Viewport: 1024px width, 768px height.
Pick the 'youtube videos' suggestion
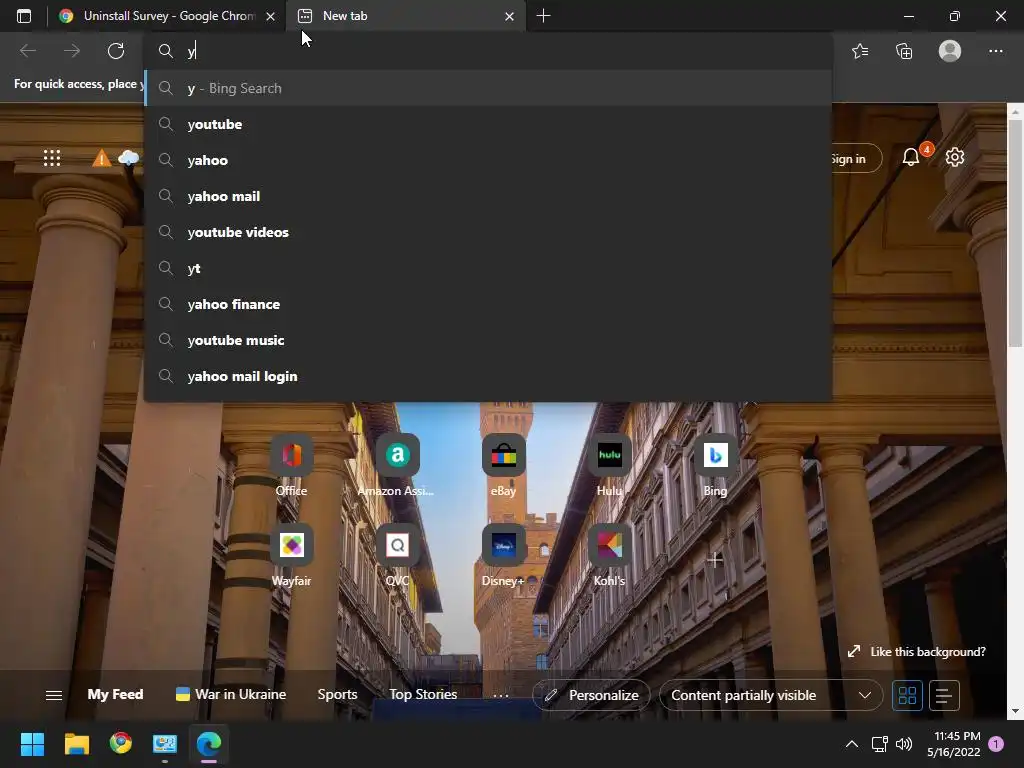pyautogui.click(x=488, y=232)
